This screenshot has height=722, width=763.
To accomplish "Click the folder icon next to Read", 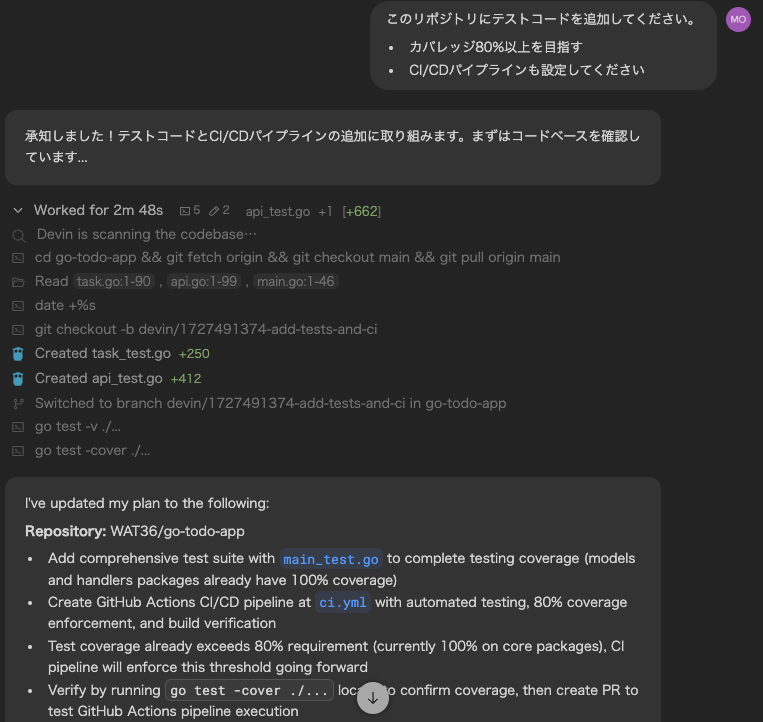I will (x=18, y=282).
